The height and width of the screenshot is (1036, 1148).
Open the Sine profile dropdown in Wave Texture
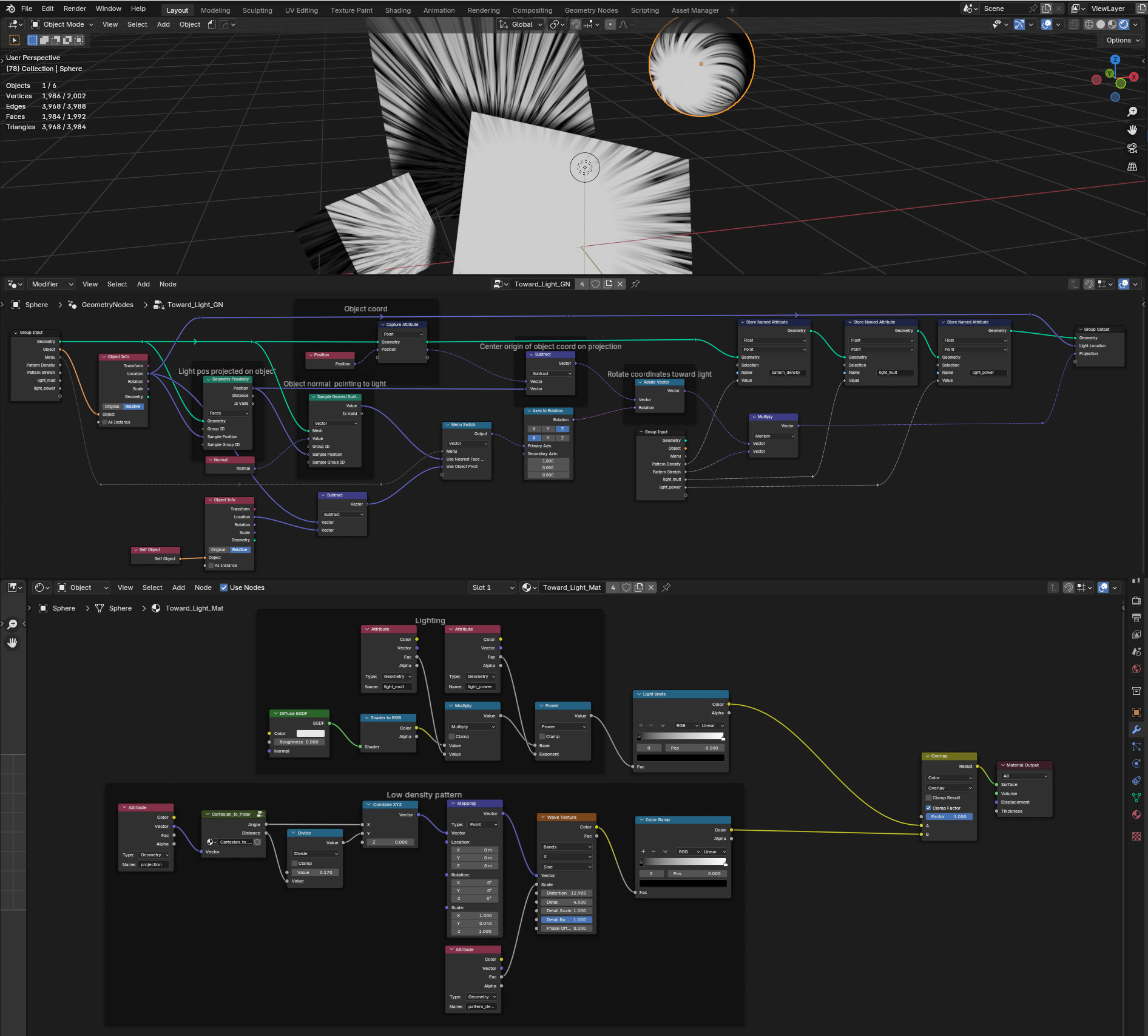click(x=567, y=867)
